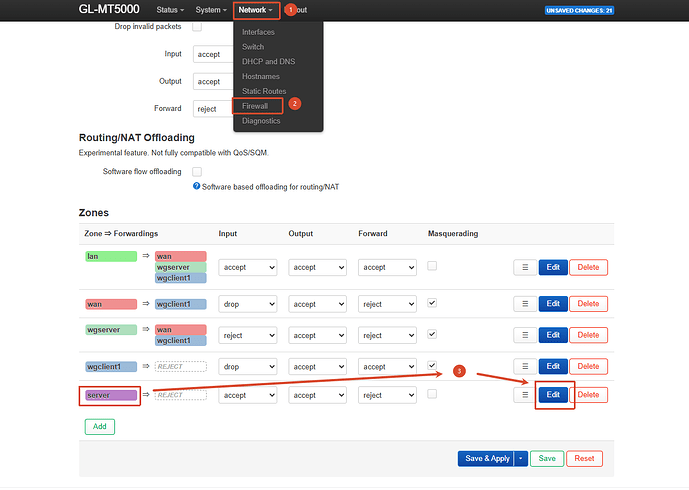
Task: Open server zone Output dropdown
Action: [317, 395]
